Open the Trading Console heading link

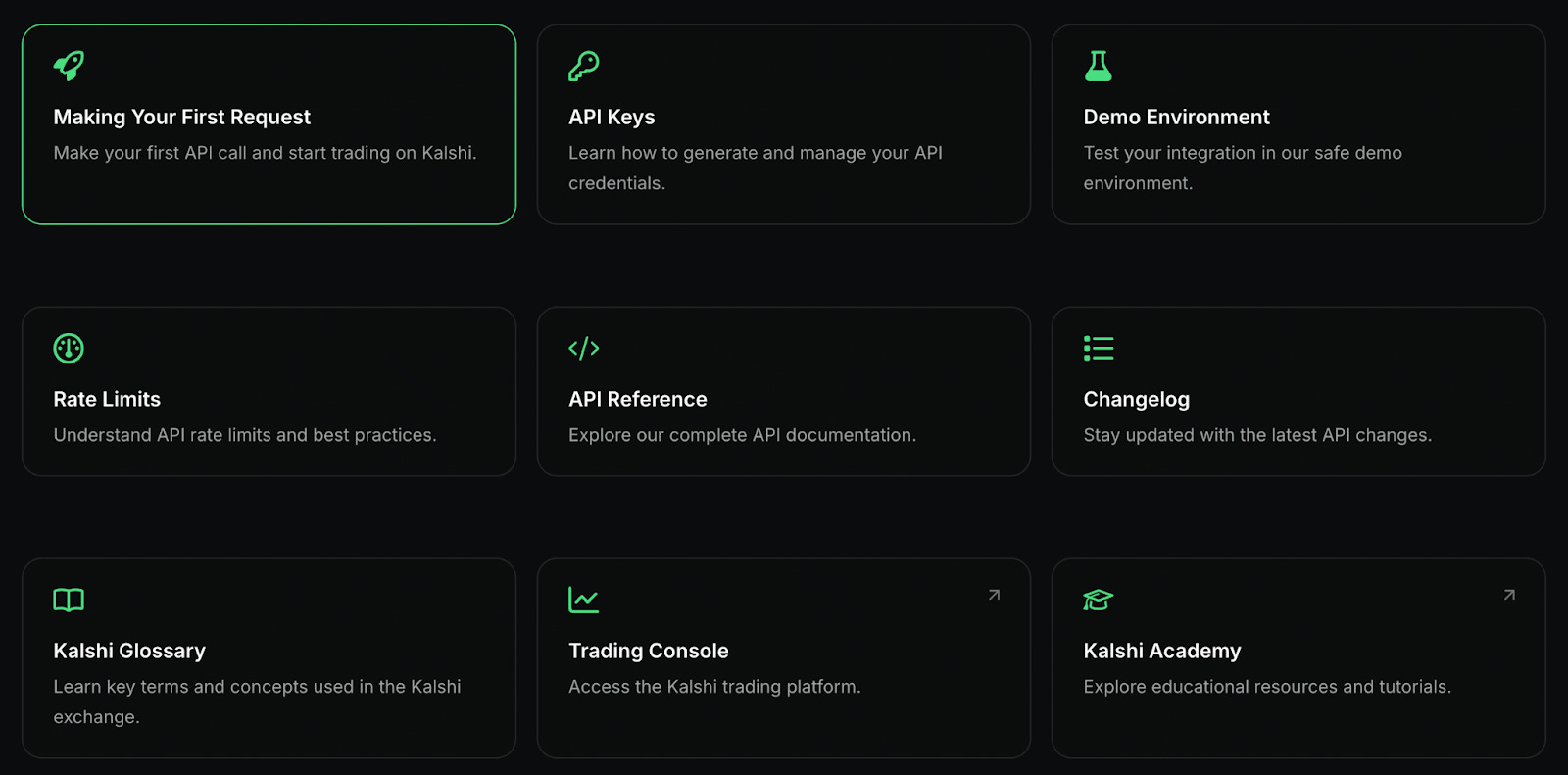[649, 651]
